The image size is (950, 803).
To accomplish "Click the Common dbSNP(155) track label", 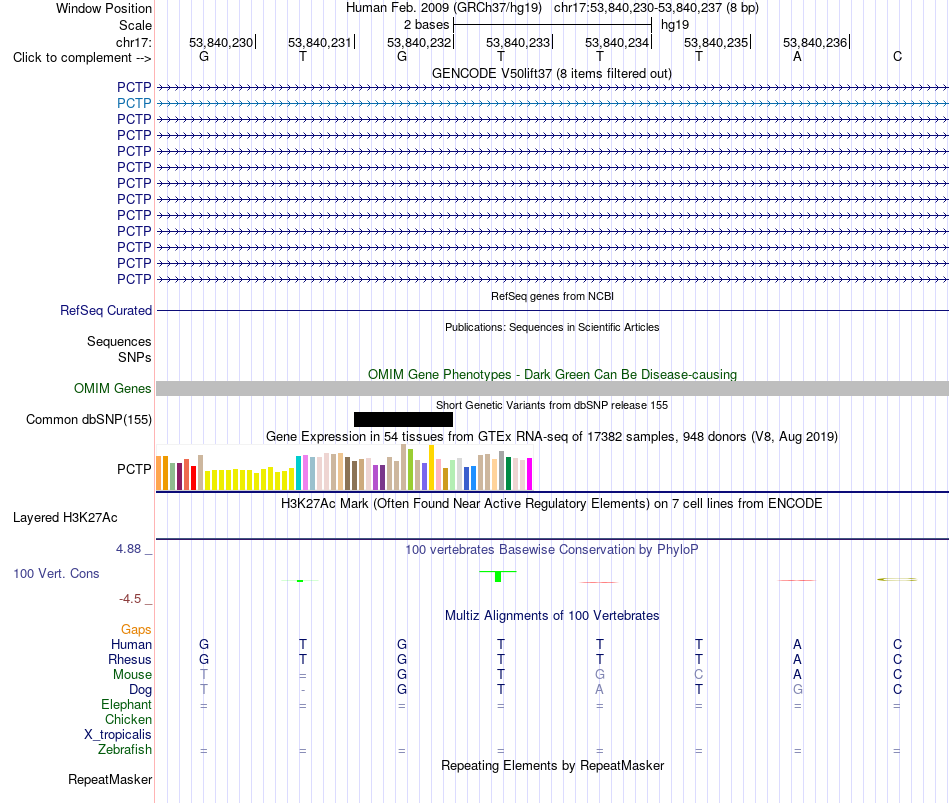I will [89, 419].
